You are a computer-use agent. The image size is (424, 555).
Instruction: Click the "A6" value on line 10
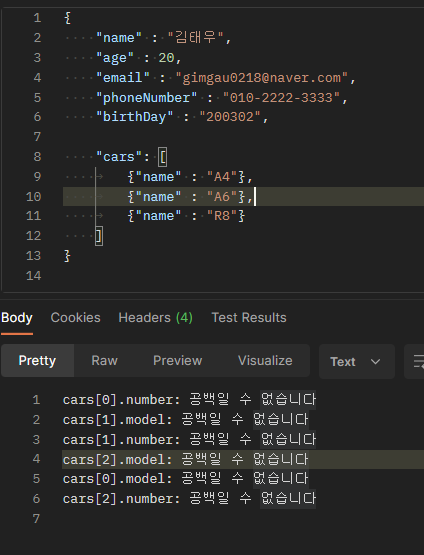click(x=222, y=196)
